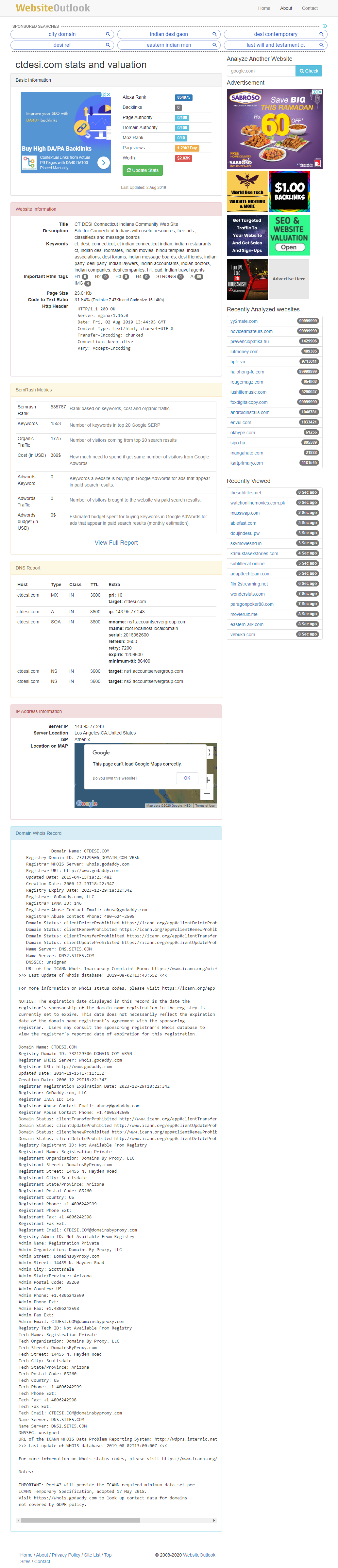Screen dimensions: 338x1568
Task: Click the Google logo on map
Action: 87,803
